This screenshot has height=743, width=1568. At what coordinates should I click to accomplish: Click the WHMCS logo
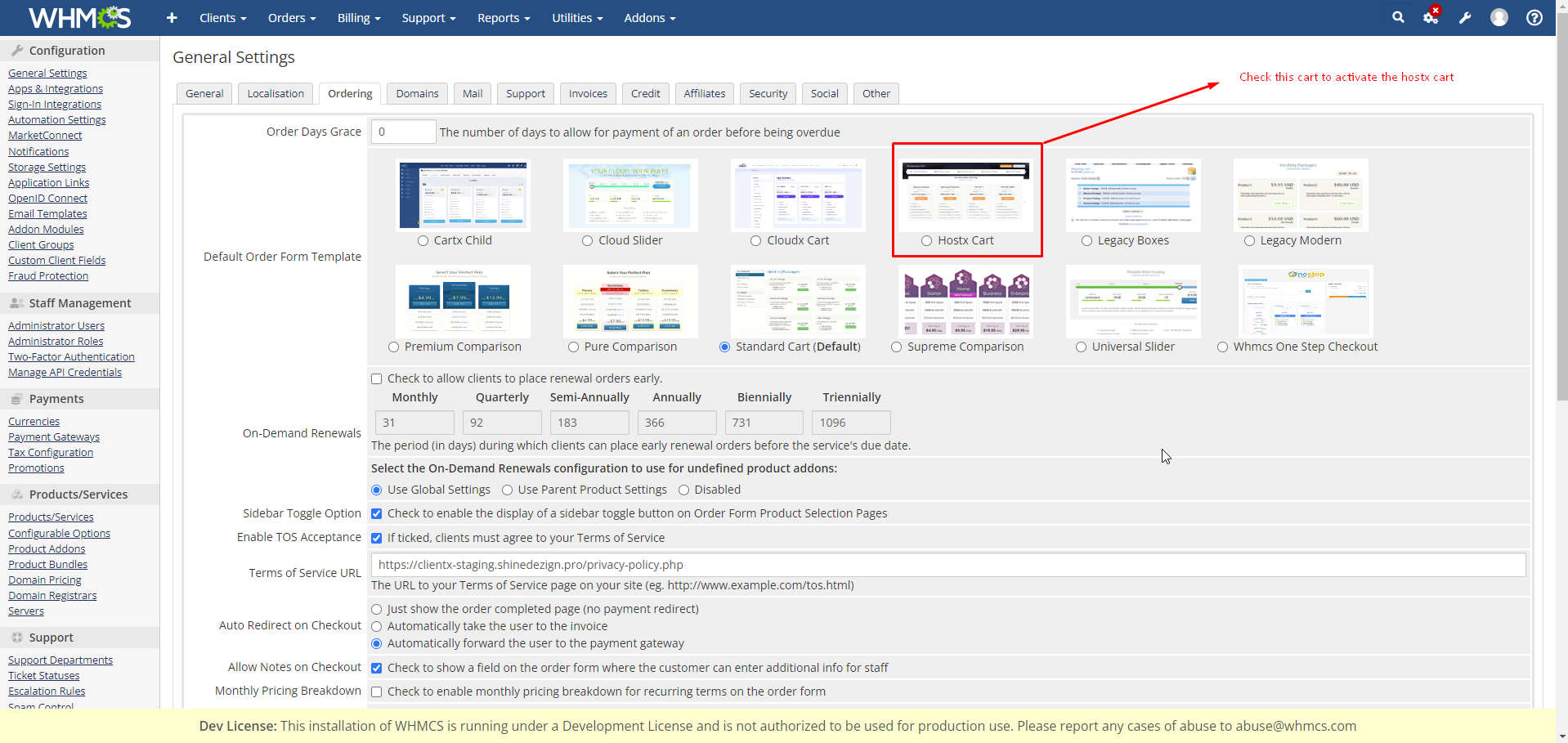[80, 17]
